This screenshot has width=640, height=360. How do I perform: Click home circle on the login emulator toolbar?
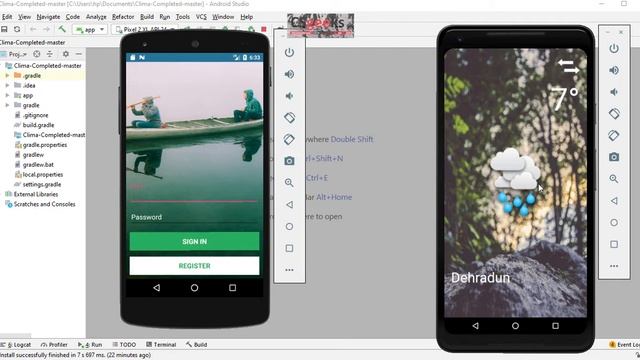[289, 227]
